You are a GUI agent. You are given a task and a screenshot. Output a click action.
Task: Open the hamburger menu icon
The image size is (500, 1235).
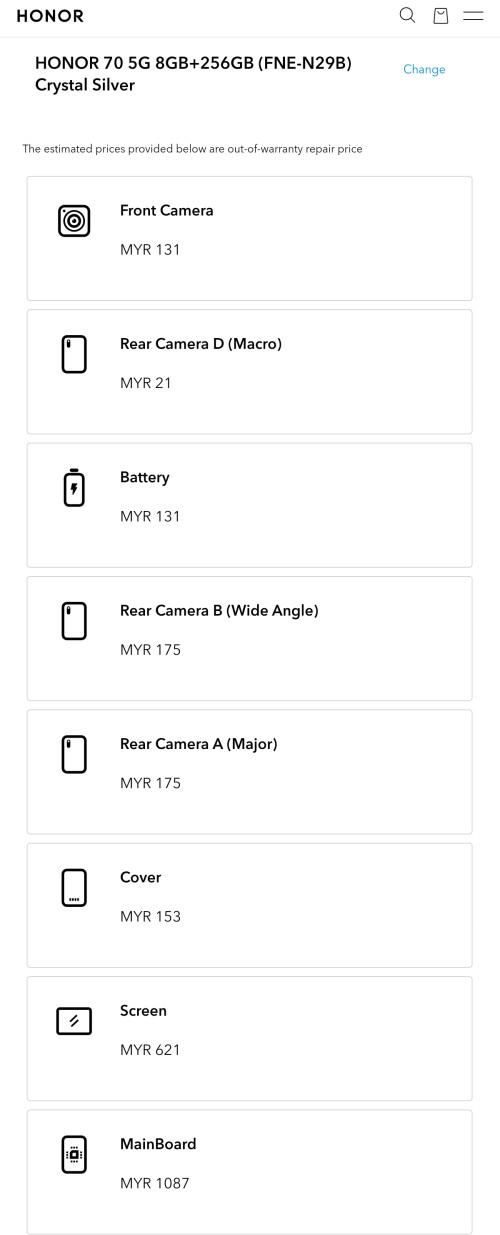point(473,15)
